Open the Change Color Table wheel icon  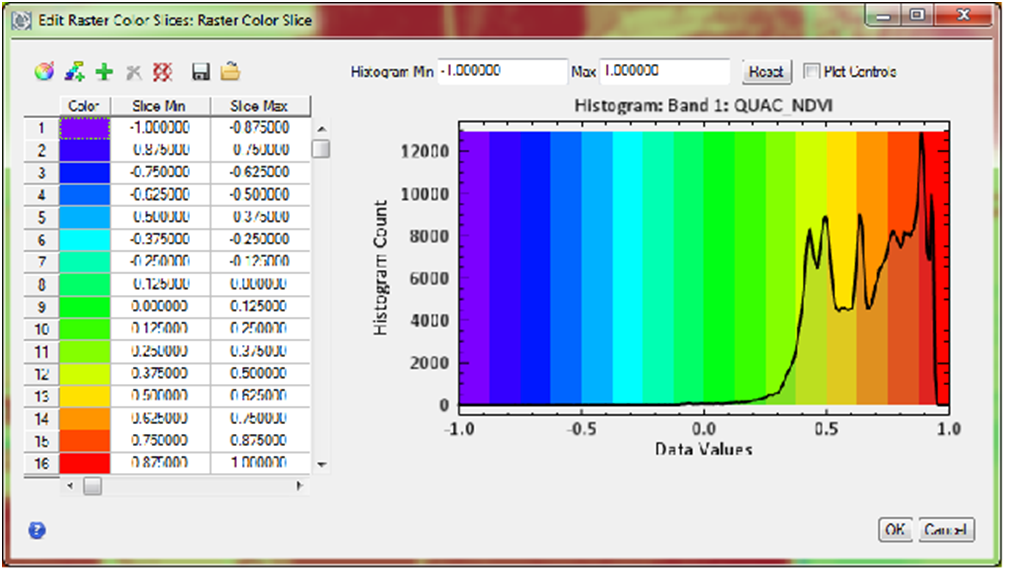[43, 72]
